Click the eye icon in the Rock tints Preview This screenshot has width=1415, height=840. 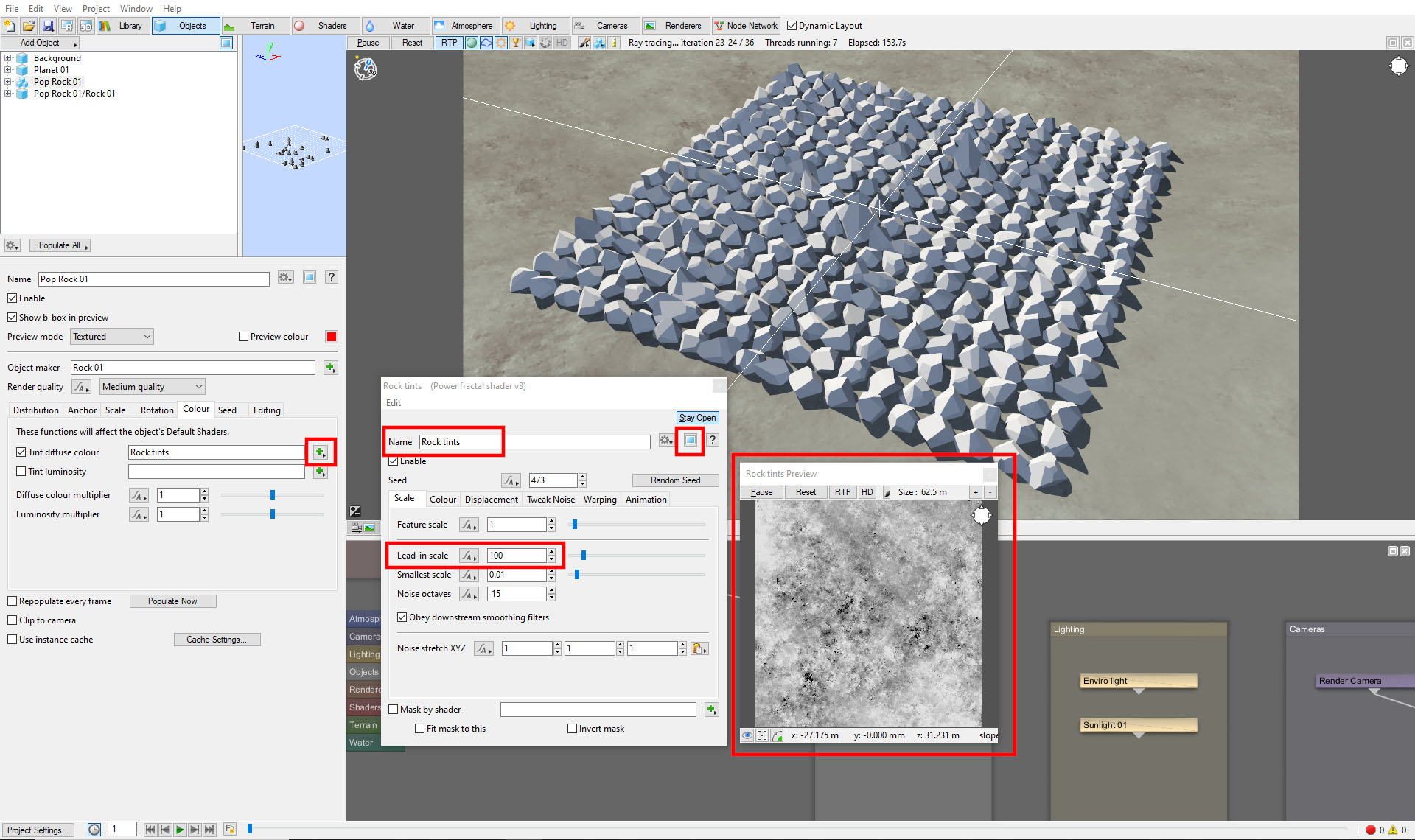point(747,735)
